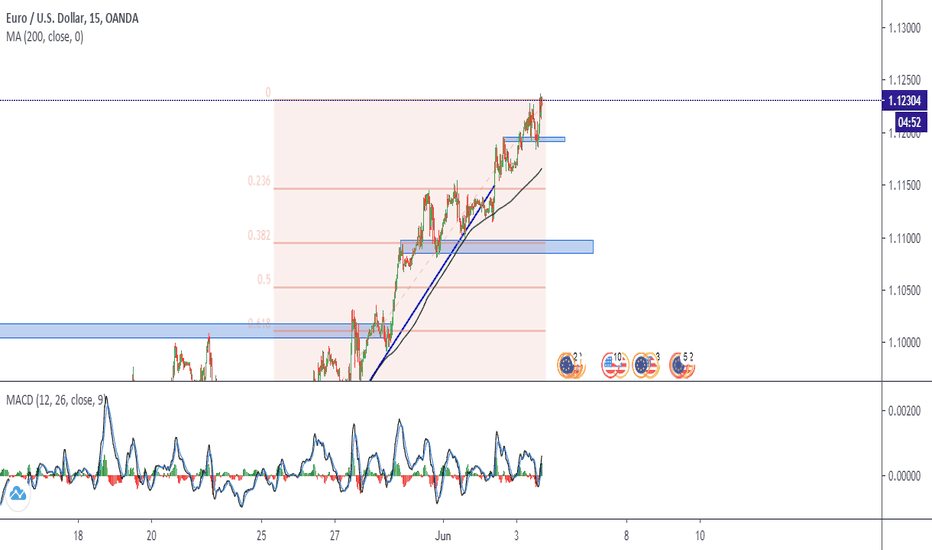
Task: Click the 0.00200 MACD axis label
Action: 905,411
